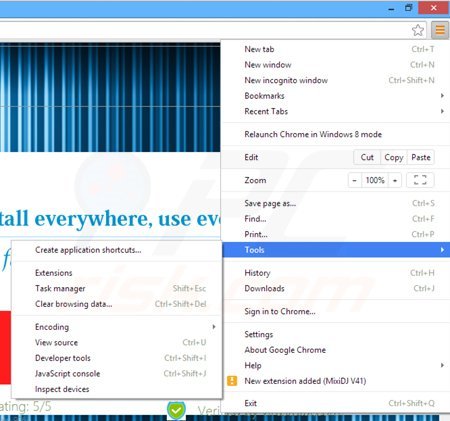Click the 100% zoom value
Screen dimensions: 450x421
(x=375, y=180)
